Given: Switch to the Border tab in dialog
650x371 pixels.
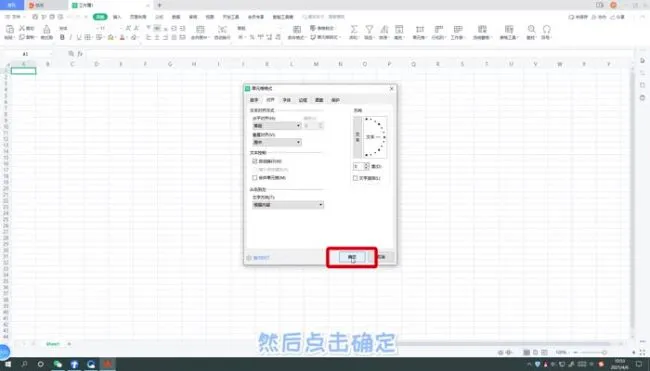Looking at the screenshot, I should (303, 100).
